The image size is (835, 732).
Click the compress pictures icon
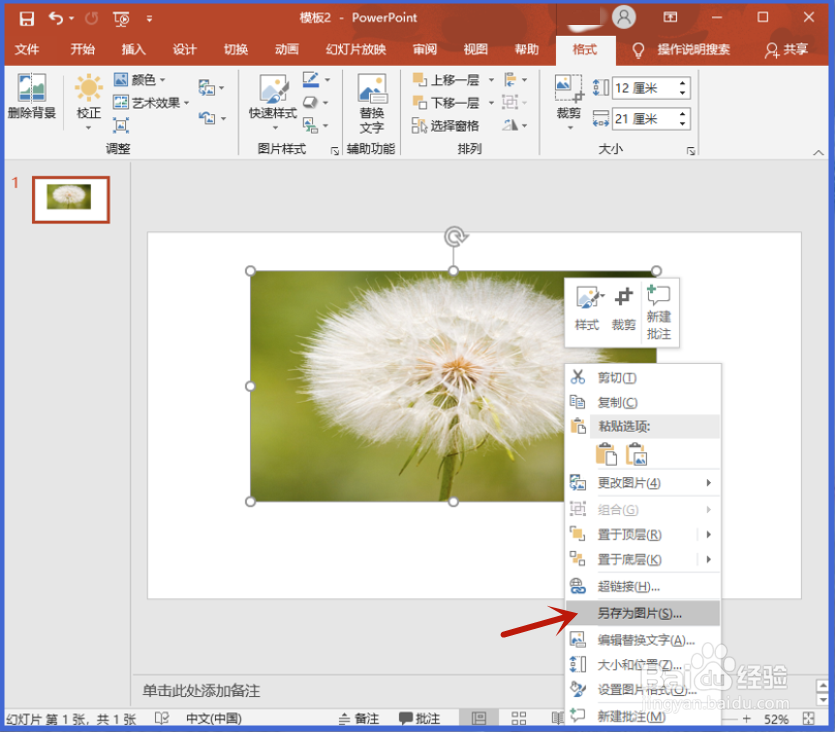click(121, 126)
